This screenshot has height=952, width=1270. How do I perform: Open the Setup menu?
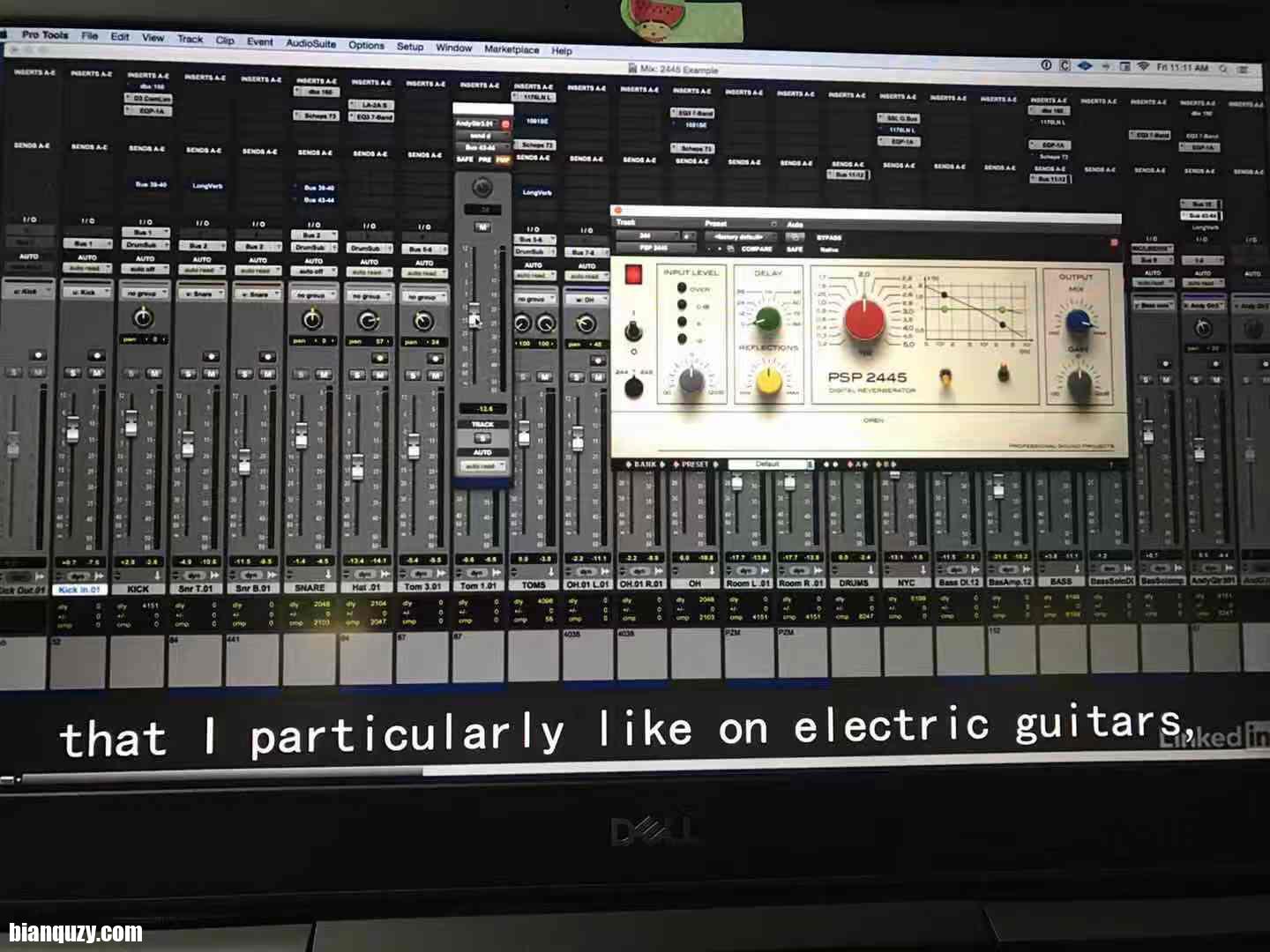pos(410,46)
